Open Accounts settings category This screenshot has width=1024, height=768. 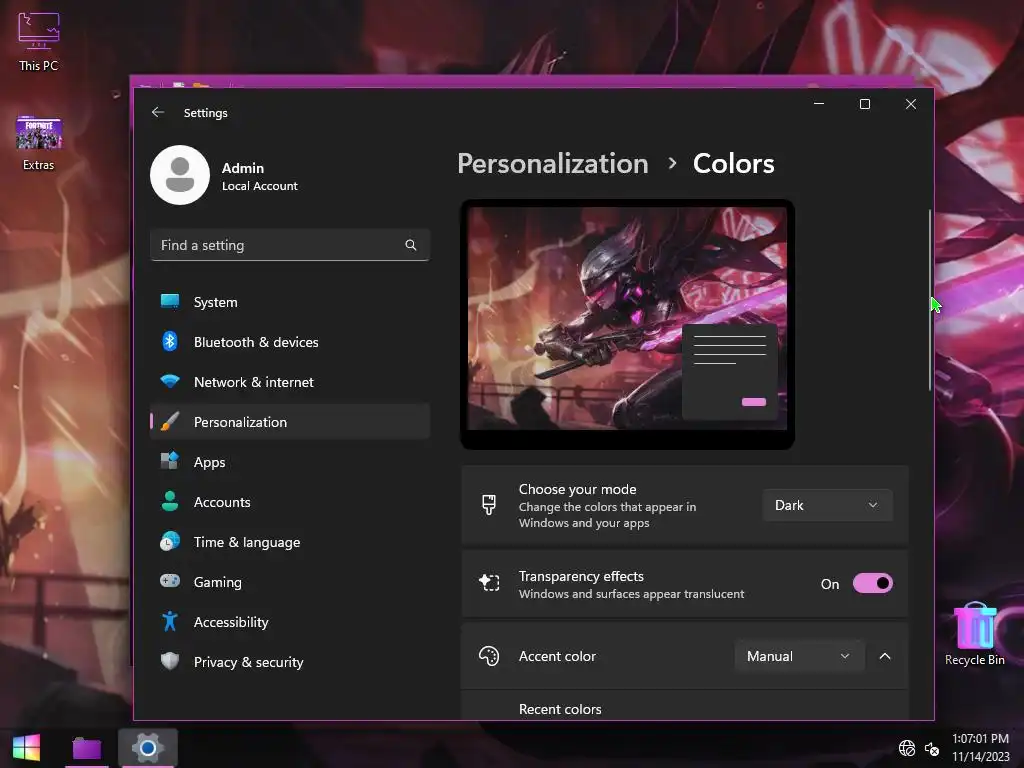(x=290, y=502)
